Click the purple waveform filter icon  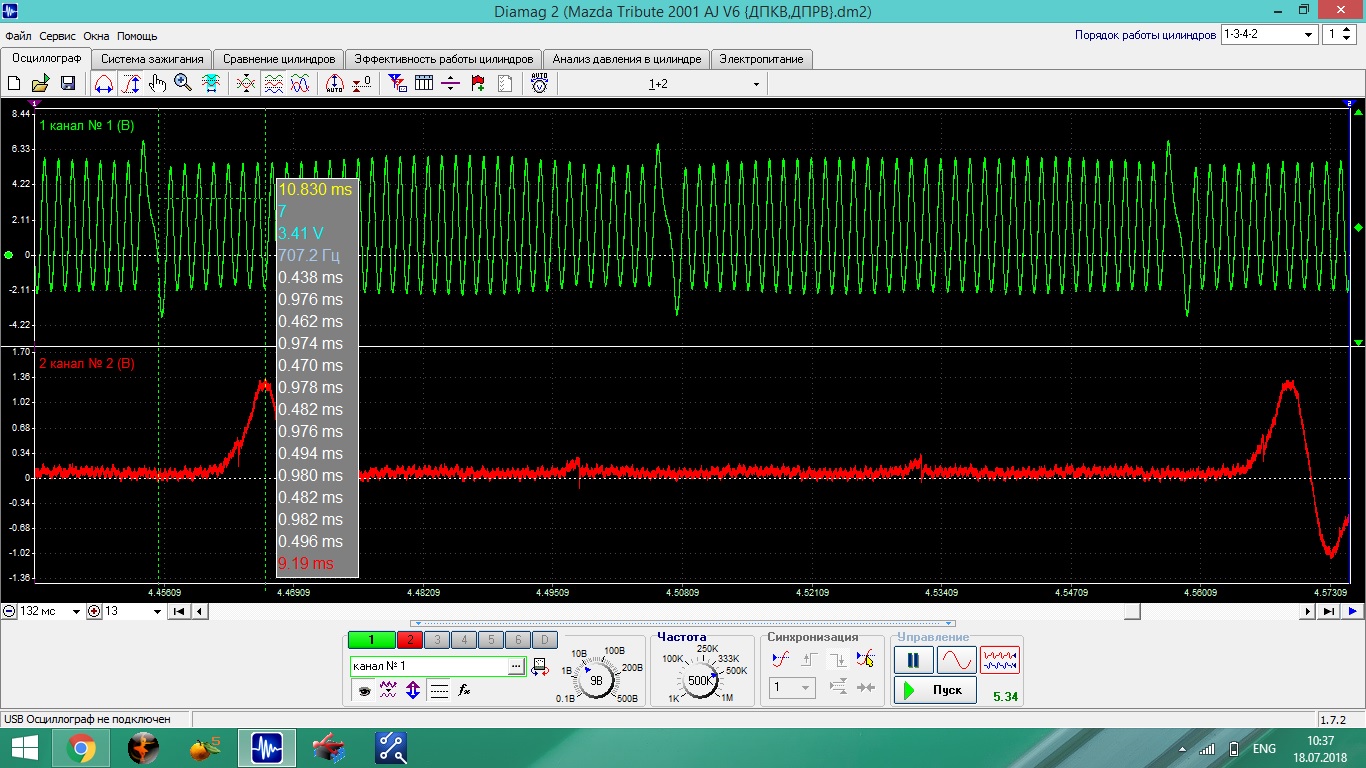coord(389,690)
